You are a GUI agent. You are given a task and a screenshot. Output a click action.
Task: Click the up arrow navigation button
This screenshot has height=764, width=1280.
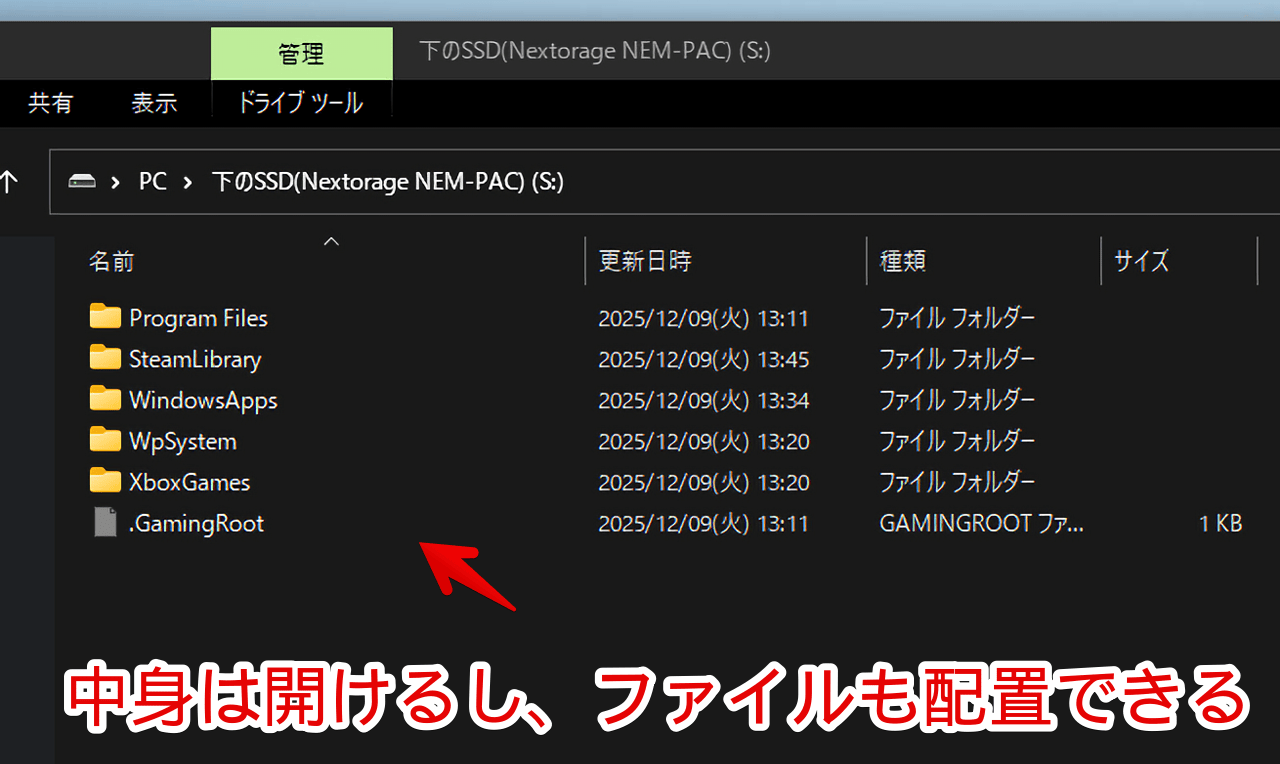[x=9, y=182]
